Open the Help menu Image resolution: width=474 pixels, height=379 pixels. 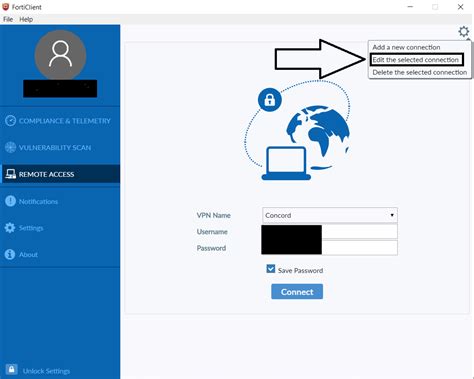click(x=26, y=19)
